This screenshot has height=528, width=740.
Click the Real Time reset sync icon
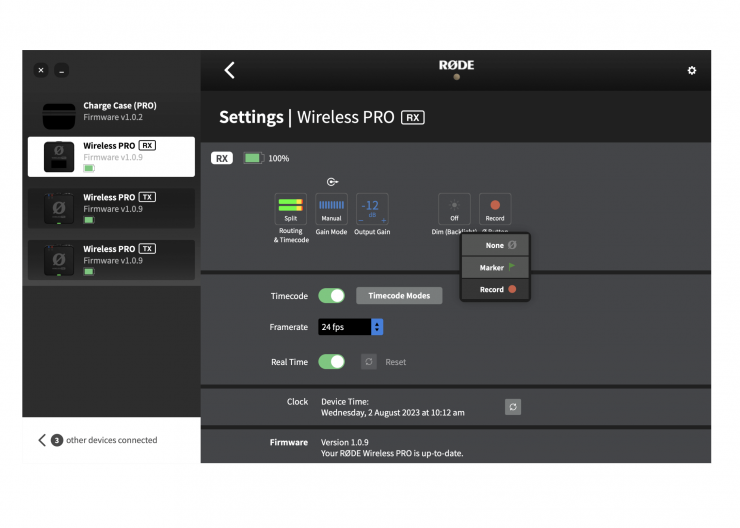369,362
